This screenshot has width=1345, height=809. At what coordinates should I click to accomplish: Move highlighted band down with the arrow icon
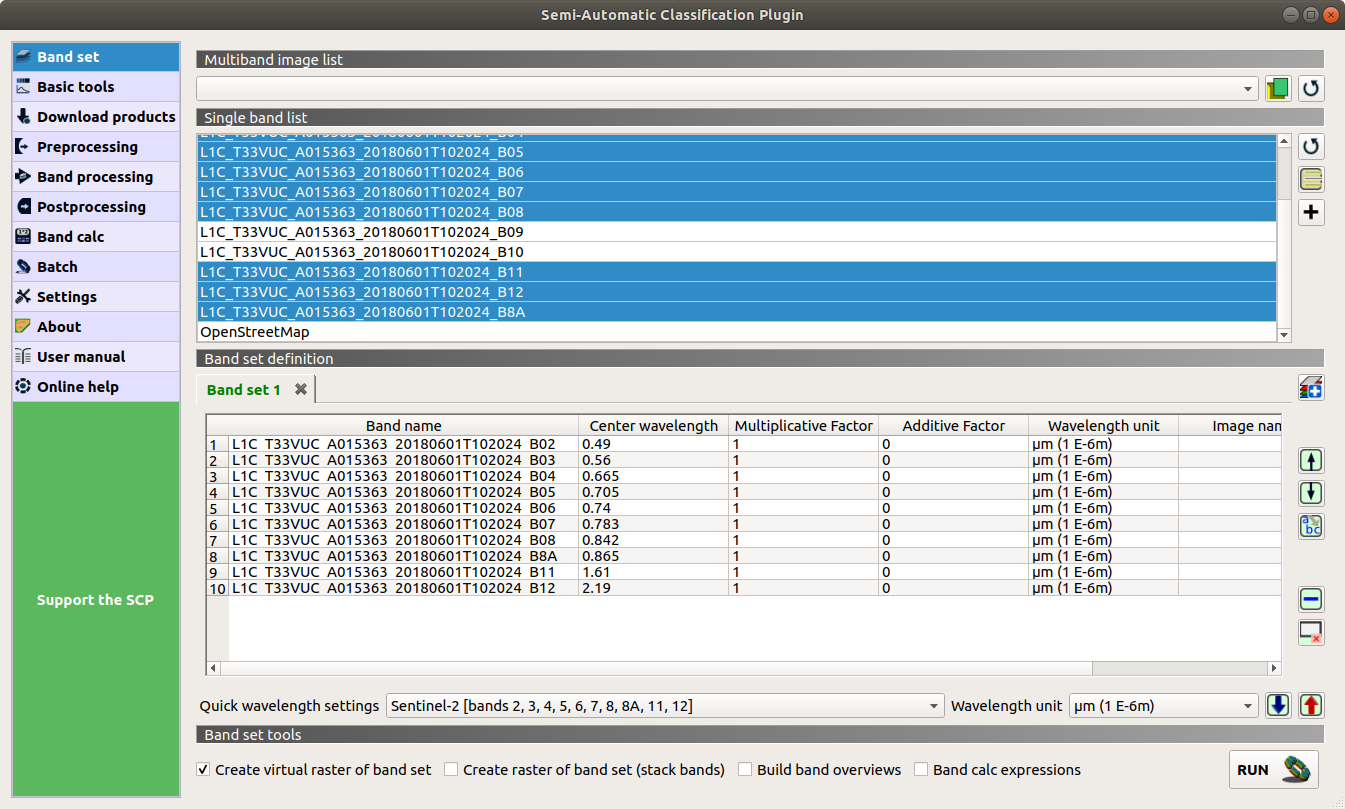coord(1311,493)
